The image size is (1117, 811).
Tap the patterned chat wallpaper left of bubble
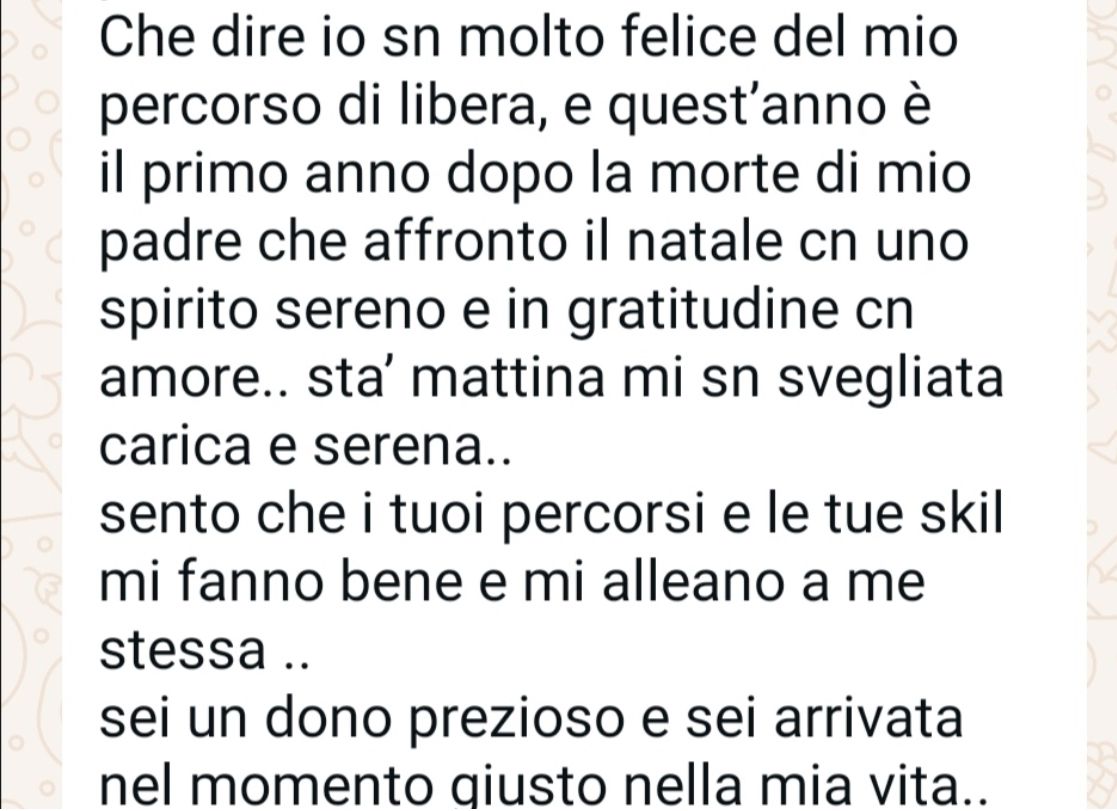(31, 406)
